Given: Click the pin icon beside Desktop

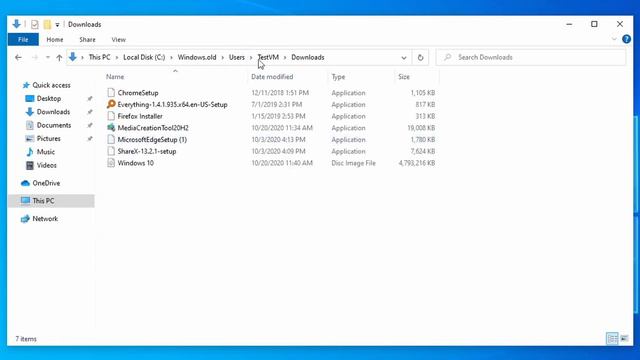Looking at the screenshot, I should [x=90, y=99].
